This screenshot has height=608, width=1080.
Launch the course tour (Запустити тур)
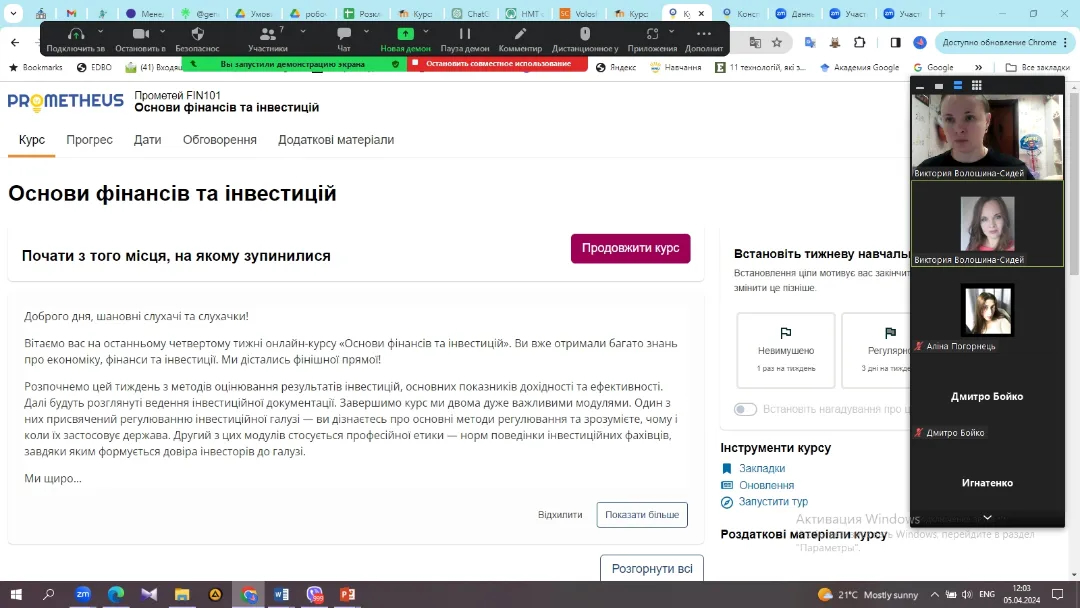(772, 502)
